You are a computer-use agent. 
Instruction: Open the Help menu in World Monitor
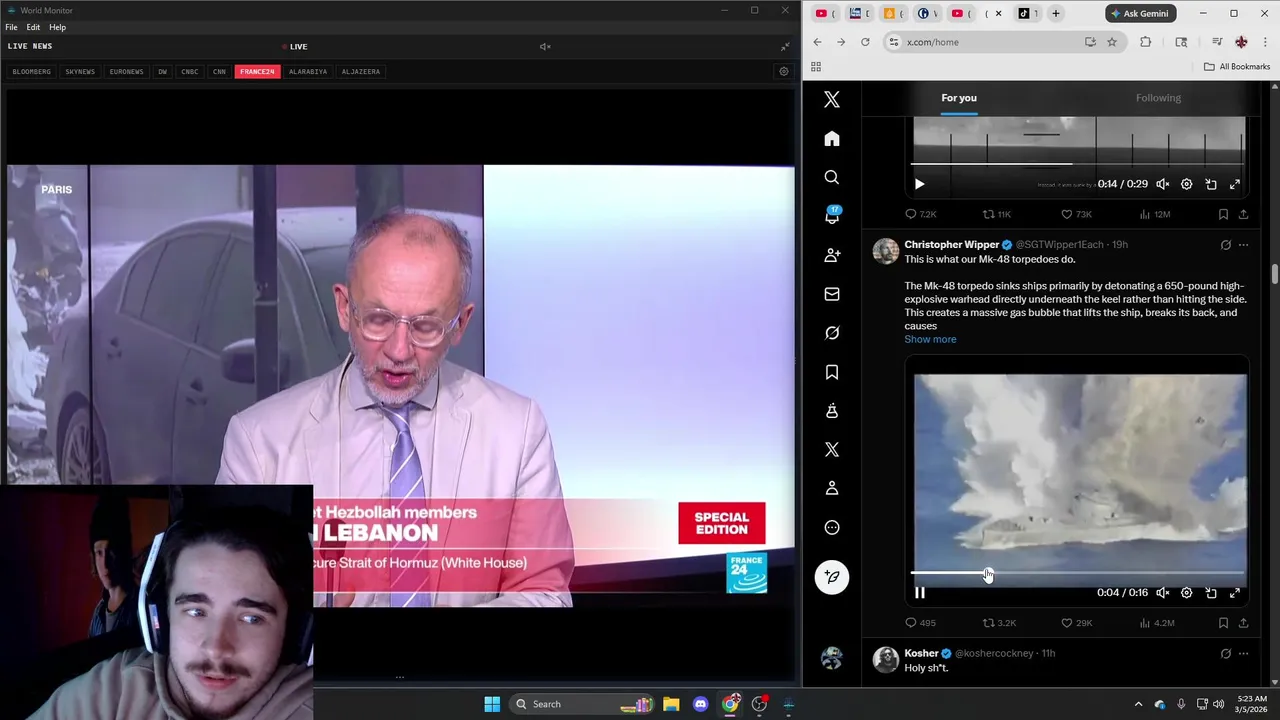coord(57,27)
